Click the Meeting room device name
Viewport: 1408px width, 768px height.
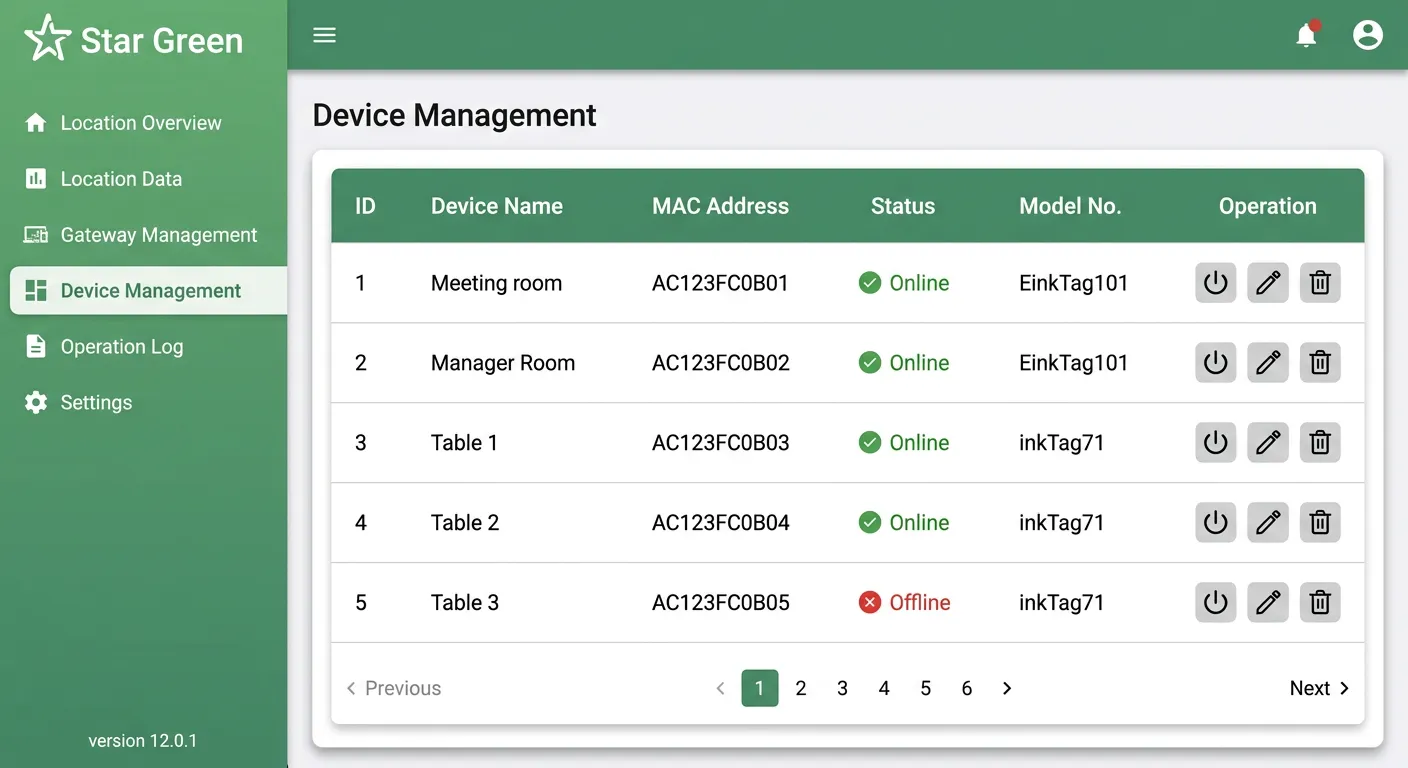[x=496, y=283]
